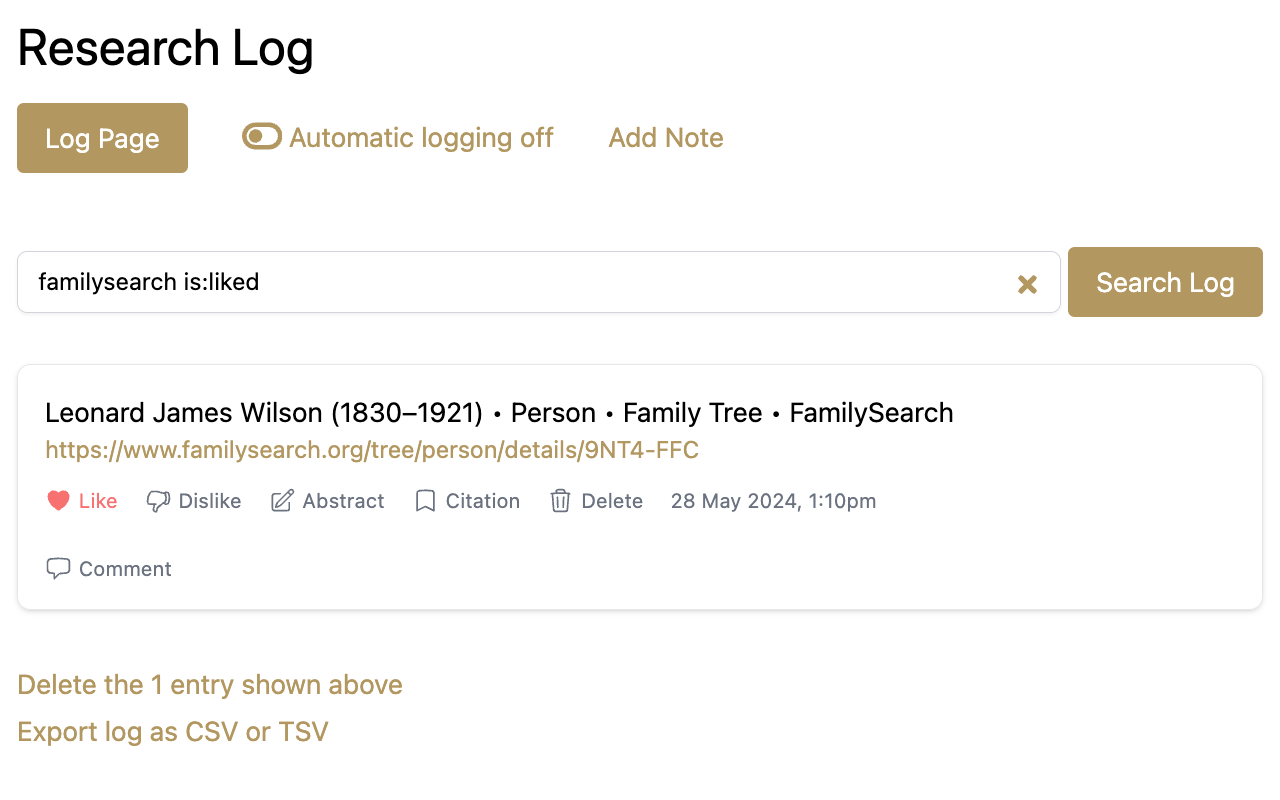Click the Search Log button
1280x800 pixels.
coord(1165,282)
